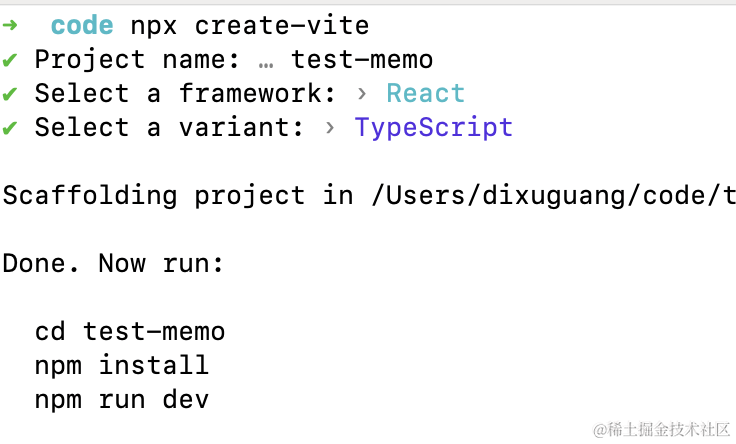Click the 'npm install' command line
This screenshot has width=736, height=444.
tap(122, 366)
